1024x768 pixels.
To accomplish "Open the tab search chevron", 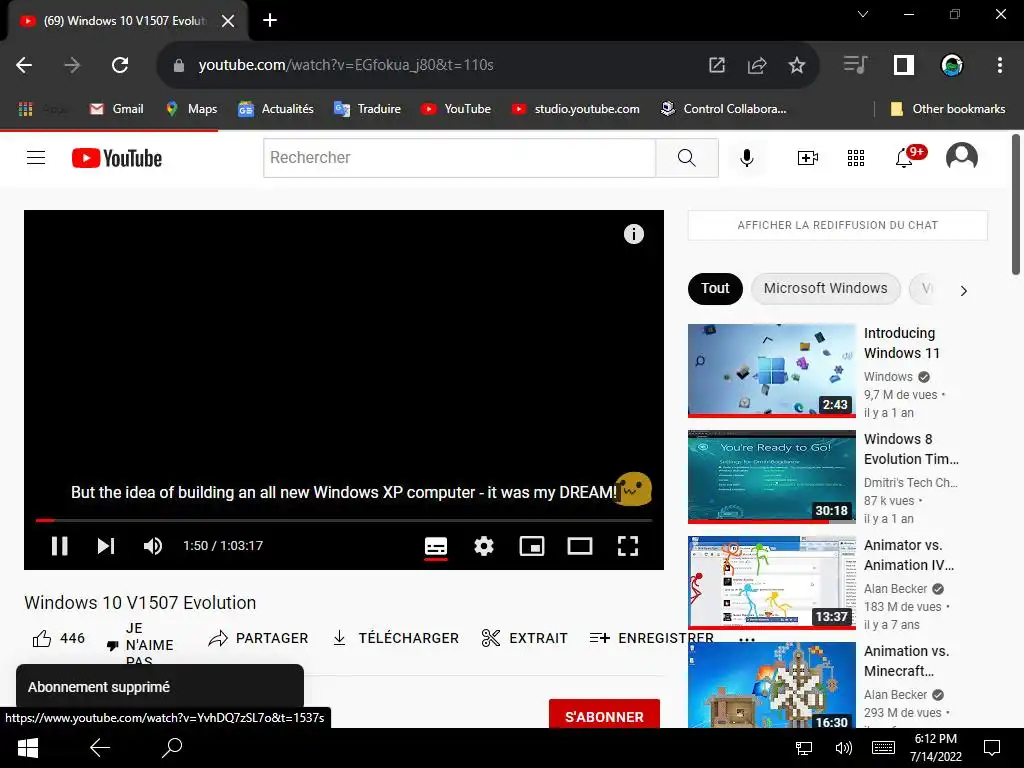I will [x=863, y=14].
